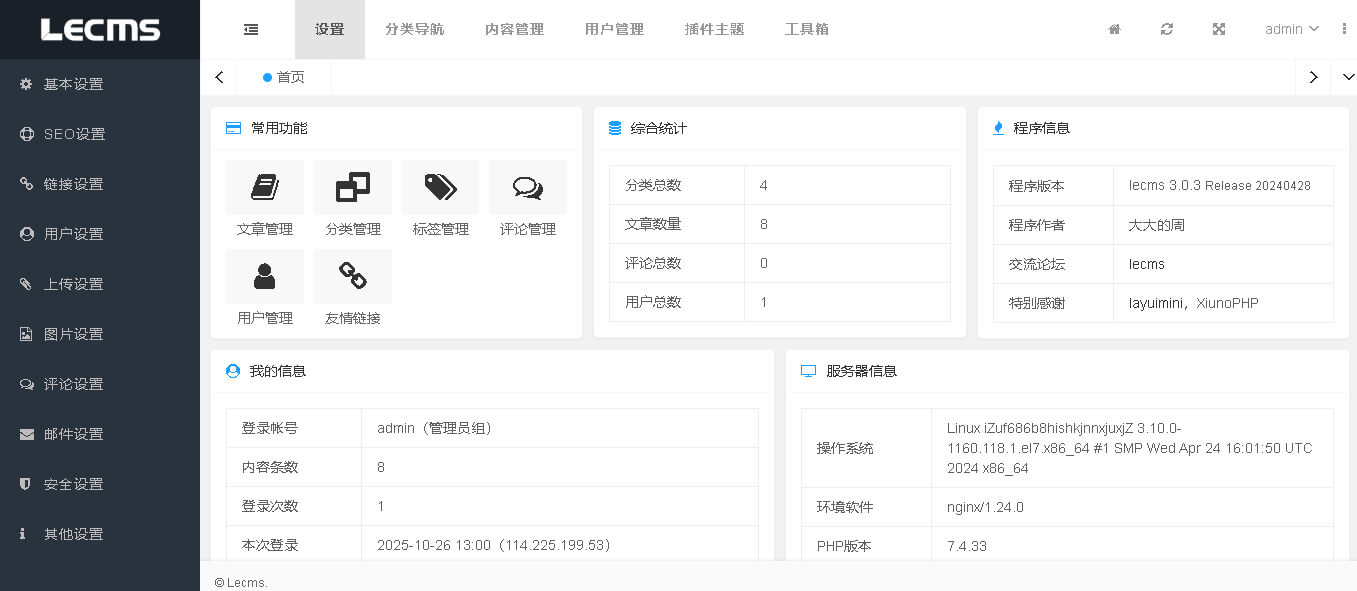Open the admin account dropdown
This screenshot has height=591, width=1357.
click(x=1289, y=29)
